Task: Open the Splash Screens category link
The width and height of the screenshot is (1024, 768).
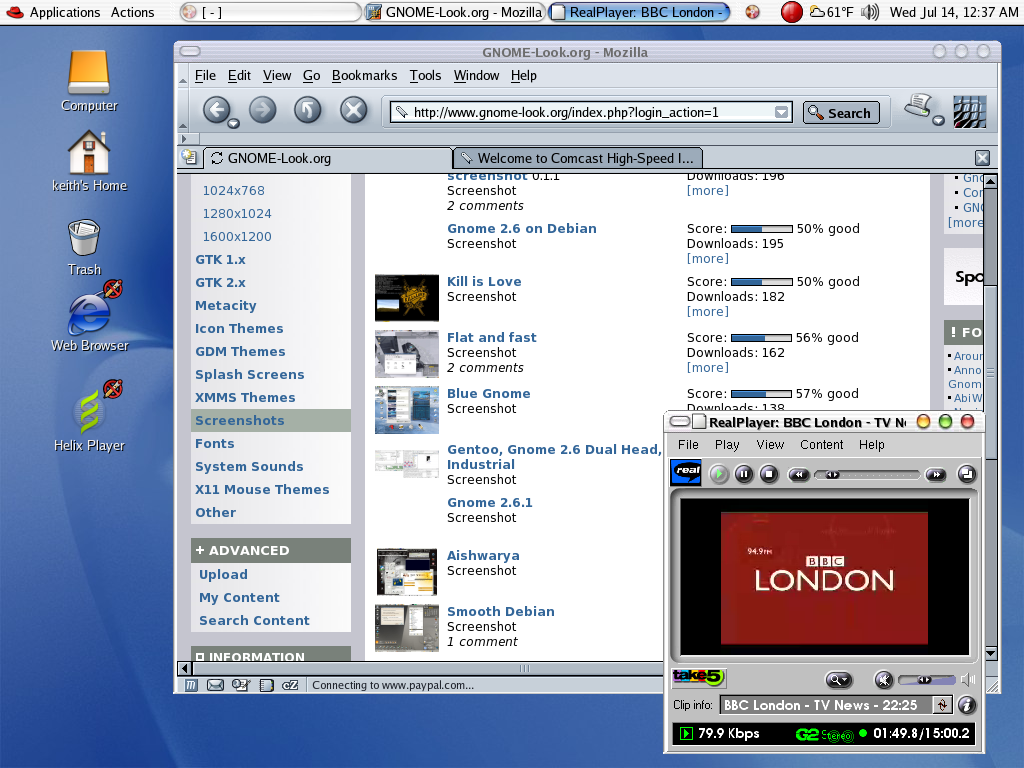Action: pos(249,374)
